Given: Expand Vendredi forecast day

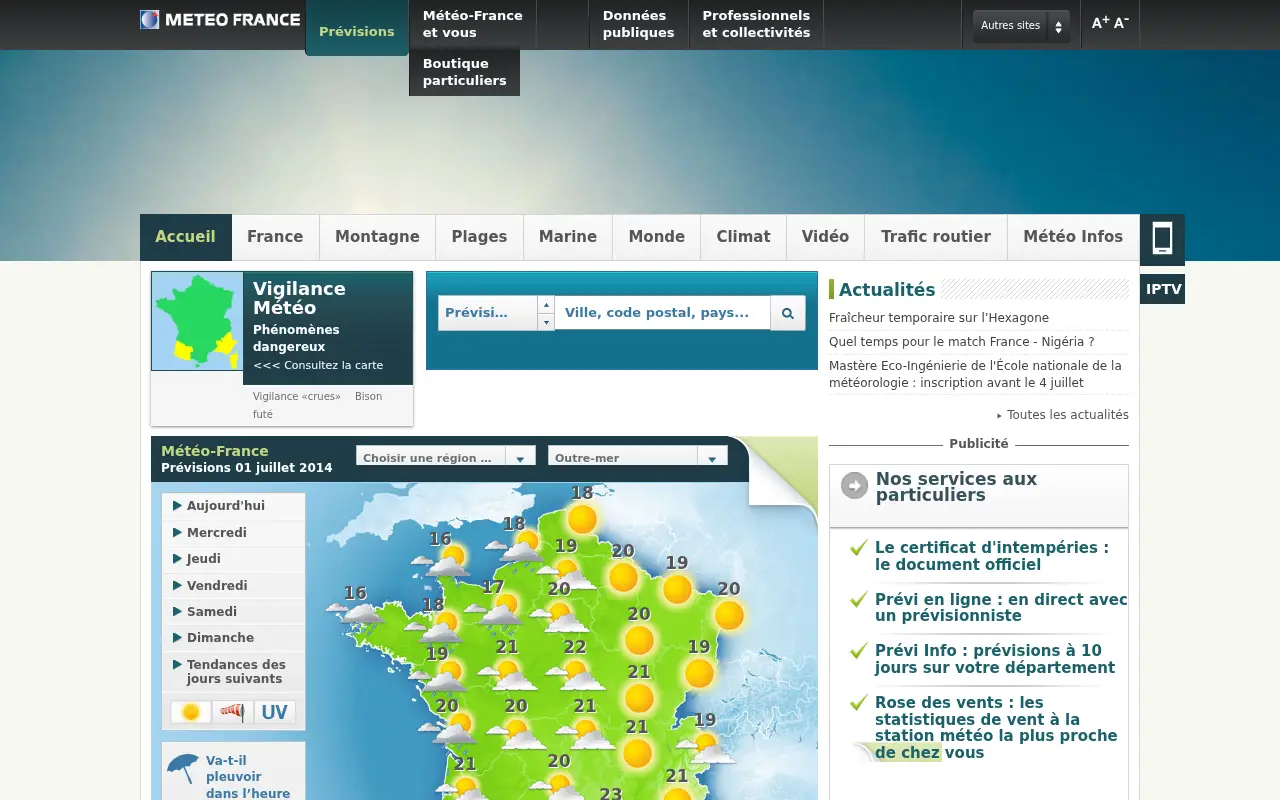Looking at the screenshot, I should (233, 586).
